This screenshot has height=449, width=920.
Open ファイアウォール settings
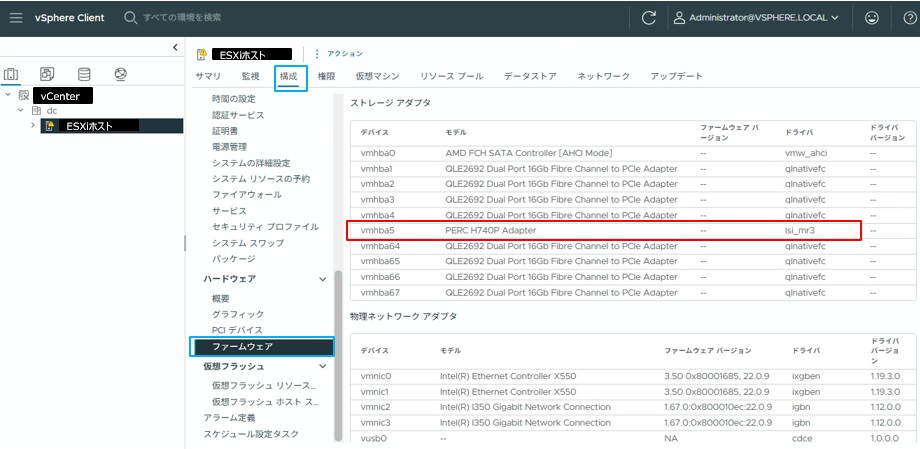[246, 194]
